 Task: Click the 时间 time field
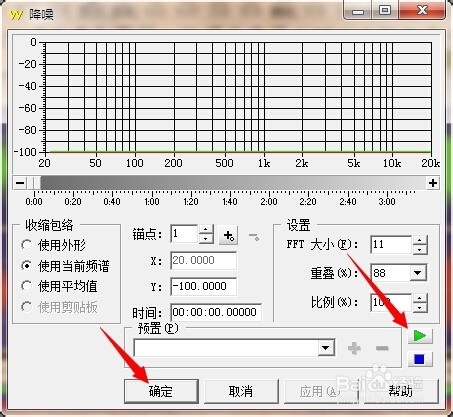pos(216,312)
